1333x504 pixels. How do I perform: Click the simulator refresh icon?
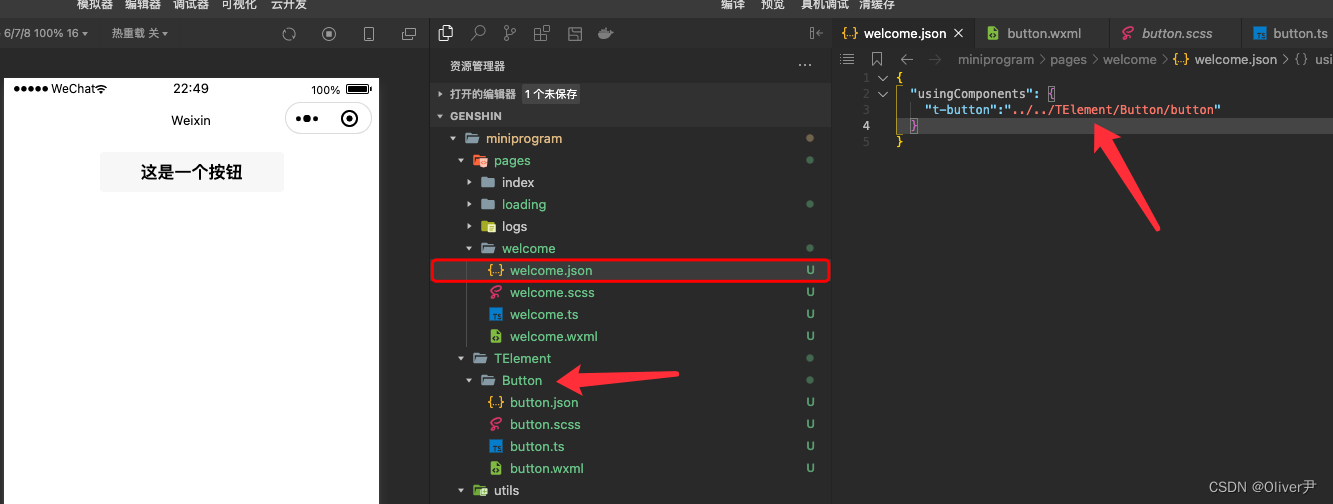click(x=289, y=34)
